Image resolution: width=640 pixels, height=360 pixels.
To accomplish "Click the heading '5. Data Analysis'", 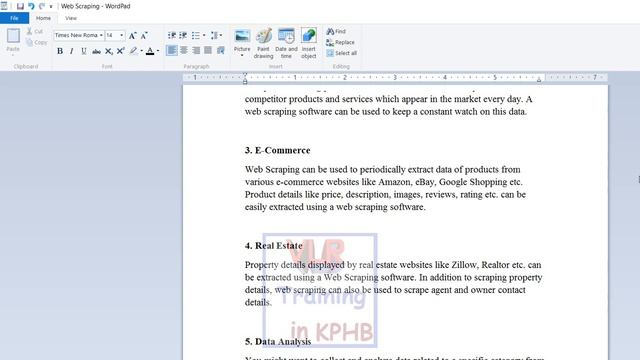I will pyautogui.click(x=278, y=342).
